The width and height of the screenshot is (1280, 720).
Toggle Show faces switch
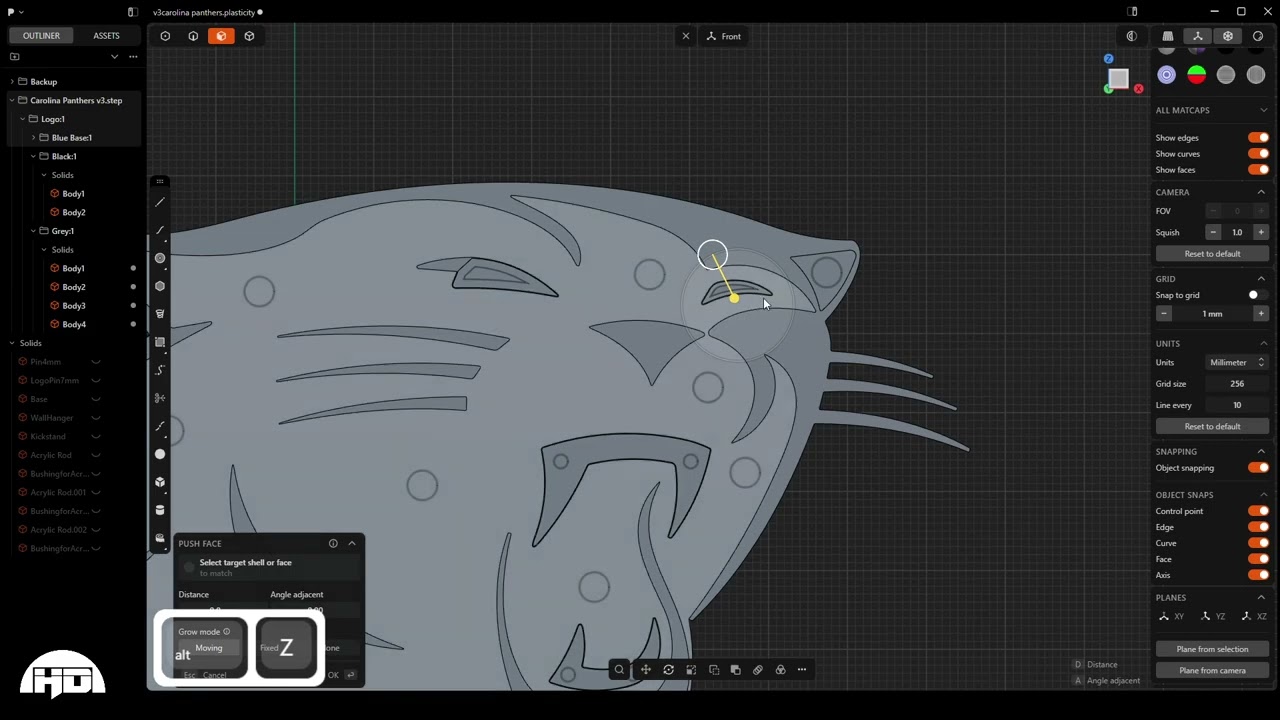1258,170
